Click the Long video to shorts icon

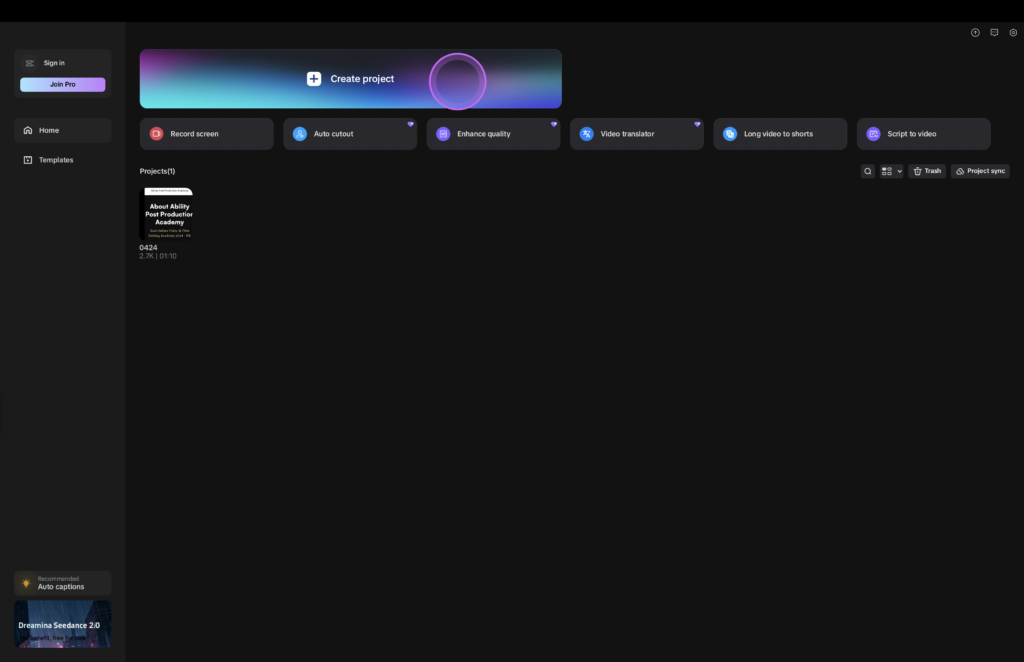coord(730,134)
